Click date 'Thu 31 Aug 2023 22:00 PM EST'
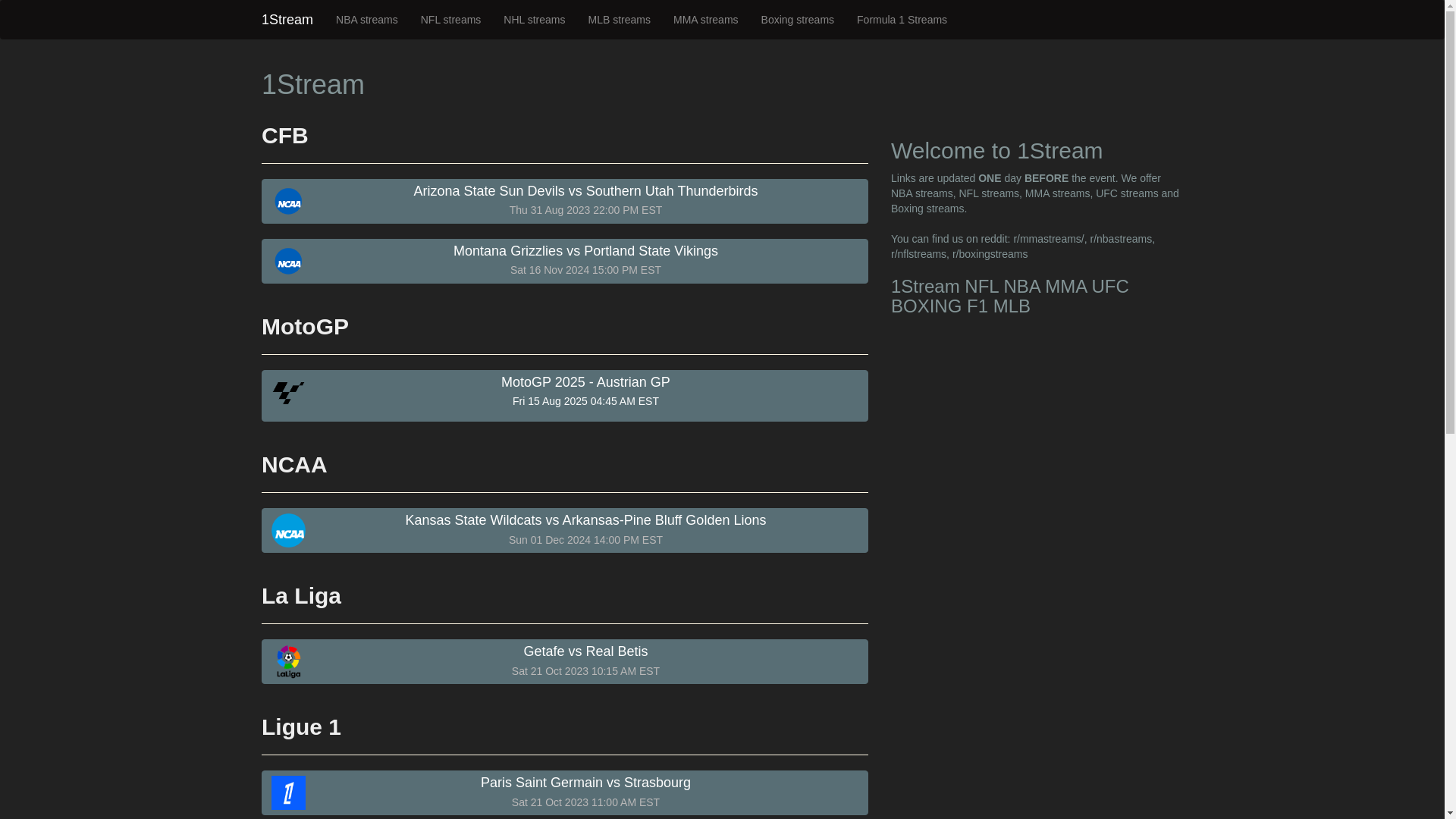 pyautogui.click(x=585, y=210)
